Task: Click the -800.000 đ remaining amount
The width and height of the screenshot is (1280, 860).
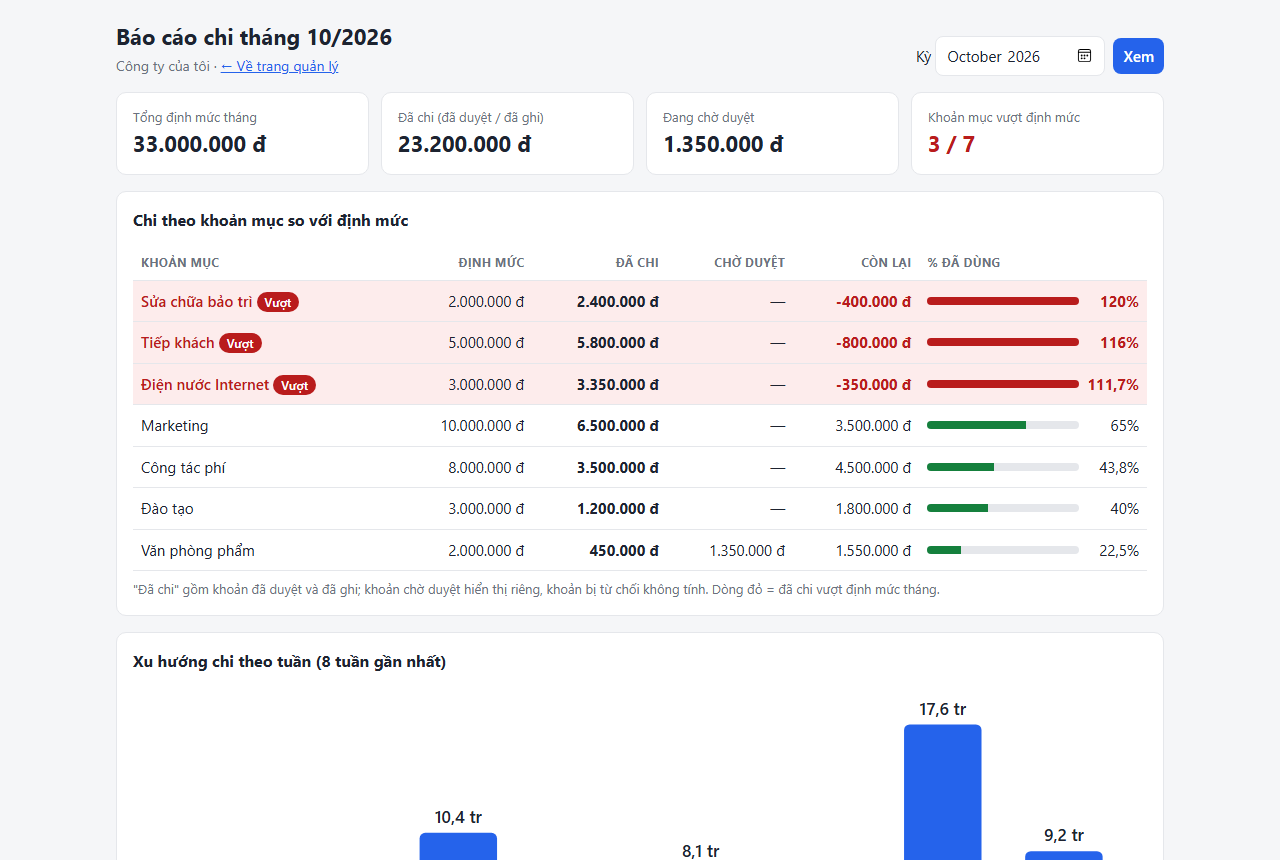Action: coord(874,343)
